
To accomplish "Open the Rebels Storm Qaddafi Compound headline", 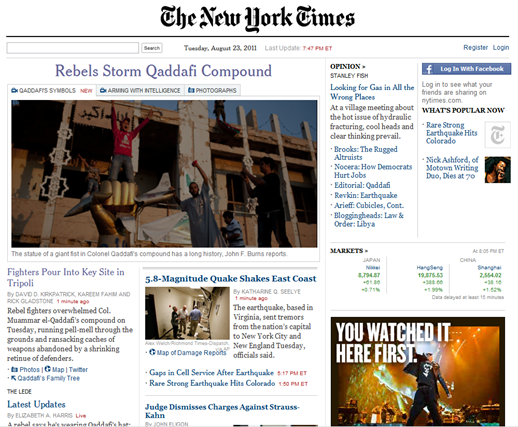I will [163, 71].
